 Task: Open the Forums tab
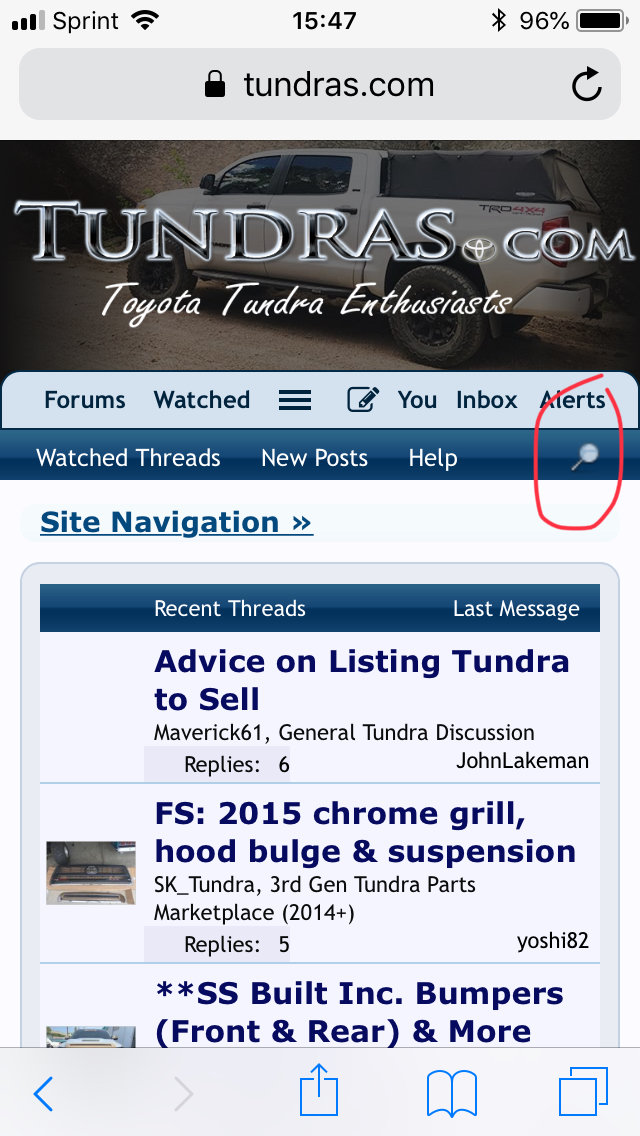pos(85,400)
